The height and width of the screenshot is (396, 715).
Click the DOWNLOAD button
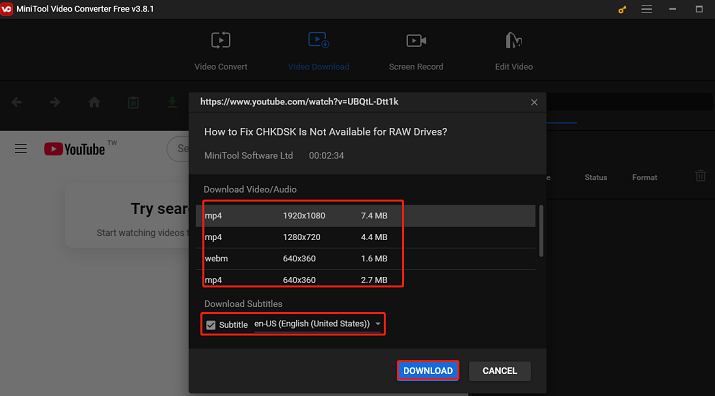pyautogui.click(x=428, y=371)
